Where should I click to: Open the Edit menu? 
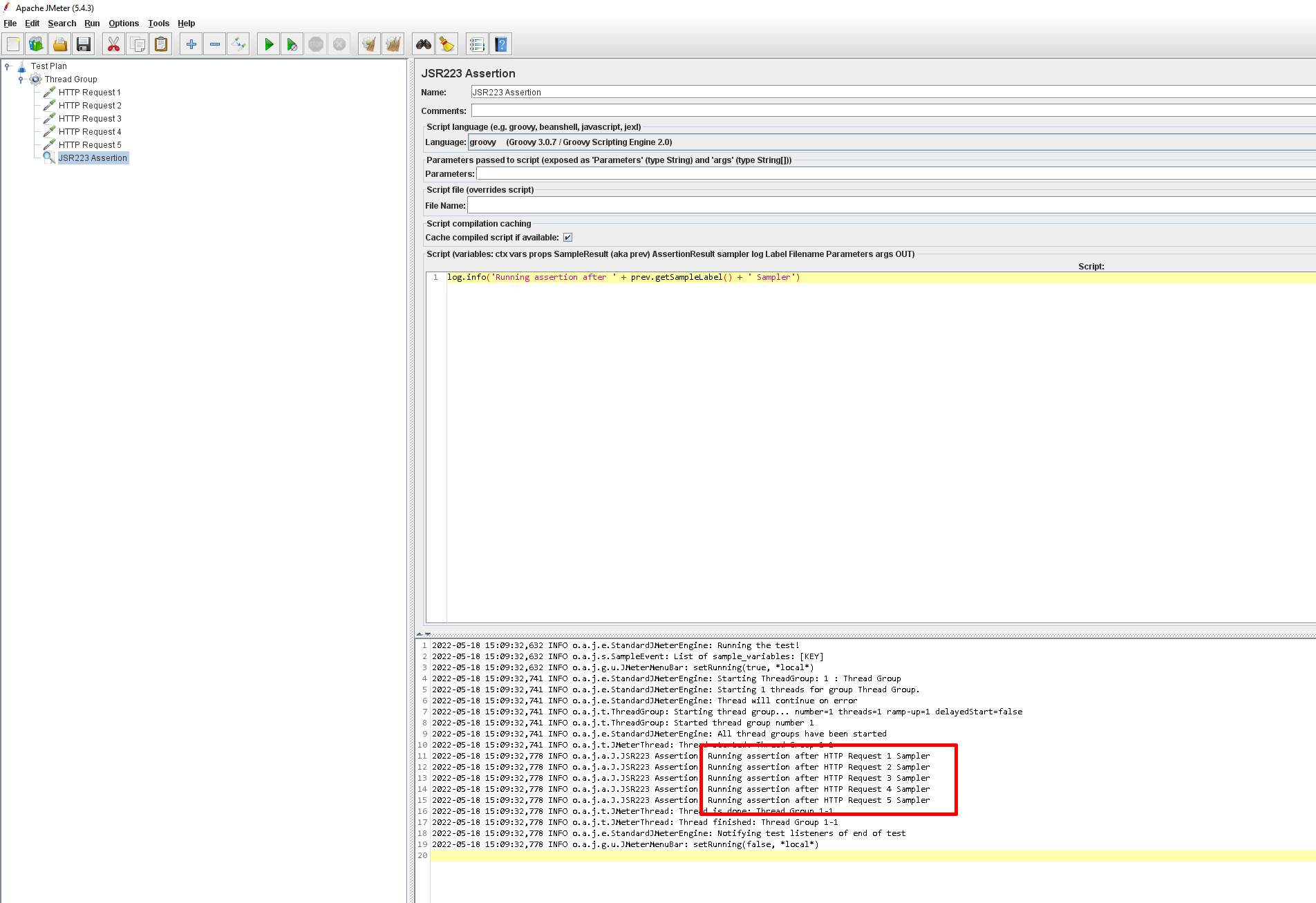(x=32, y=23)
